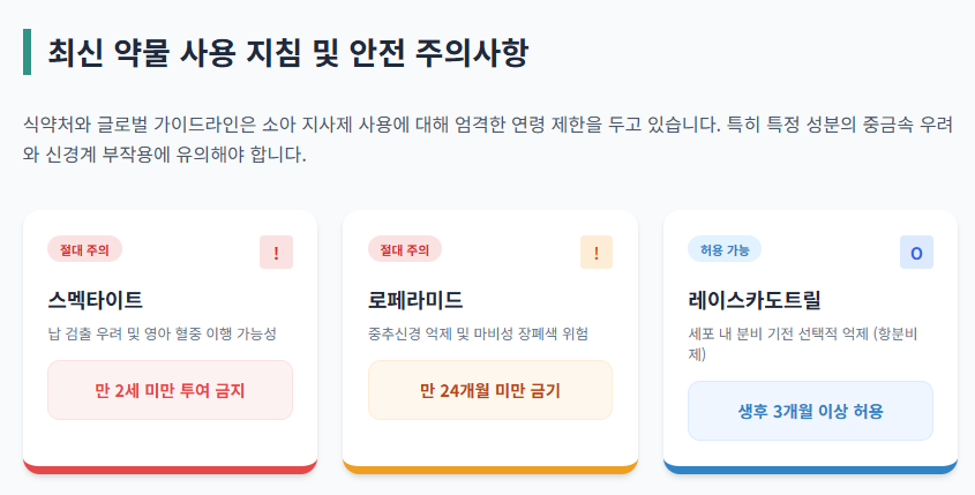The height and width of the screenshot is (495, 975).
Task: Open the 로페라미드 card title
Action: point(415,300)
